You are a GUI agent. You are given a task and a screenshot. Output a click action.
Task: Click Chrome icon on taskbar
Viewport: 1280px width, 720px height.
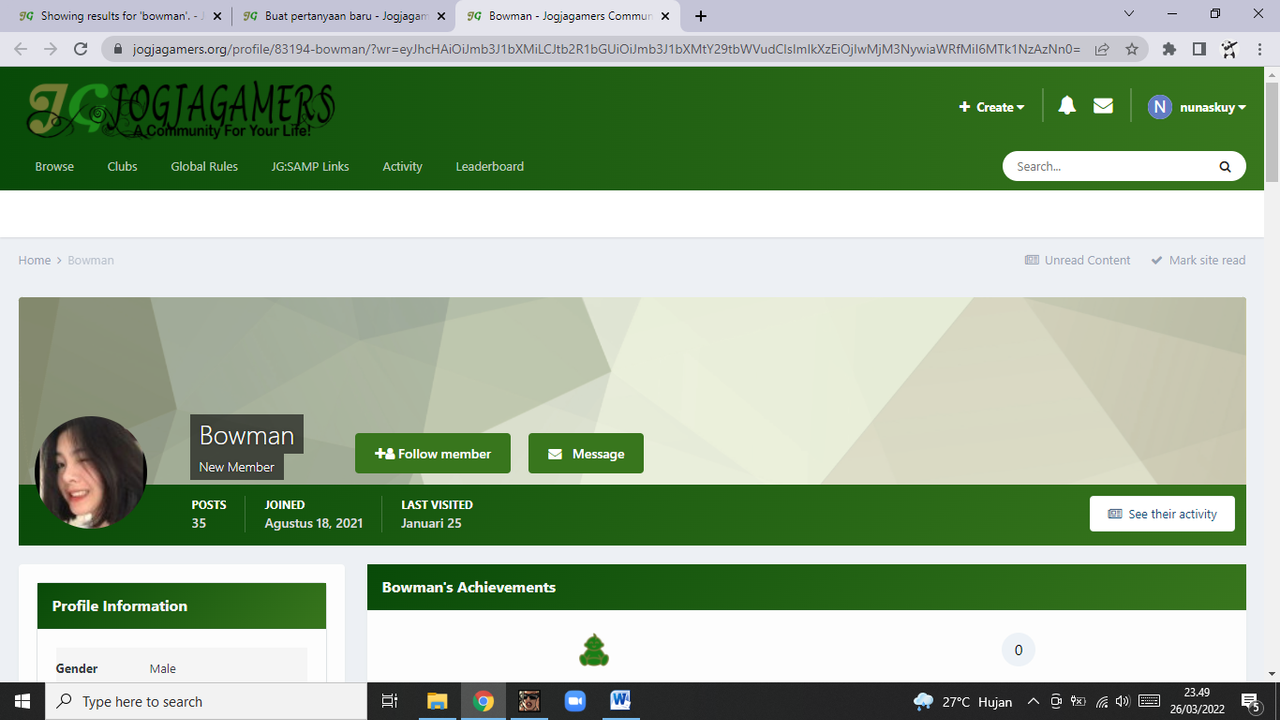483,701
